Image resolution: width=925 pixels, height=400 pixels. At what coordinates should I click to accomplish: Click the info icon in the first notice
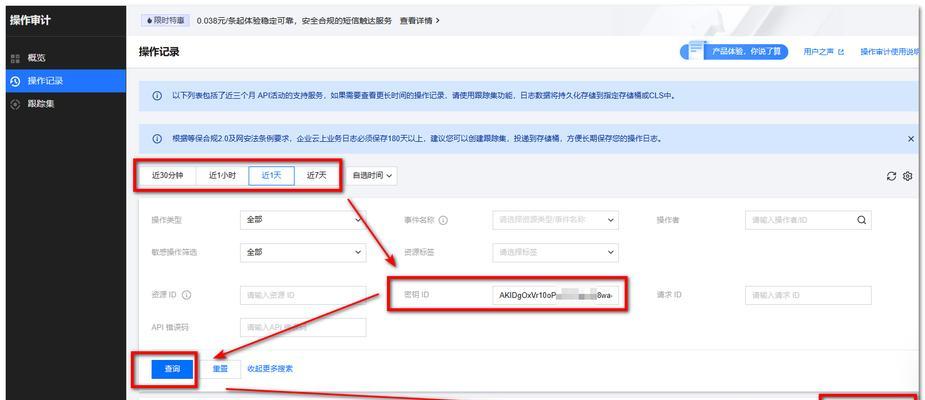point(157,96)
